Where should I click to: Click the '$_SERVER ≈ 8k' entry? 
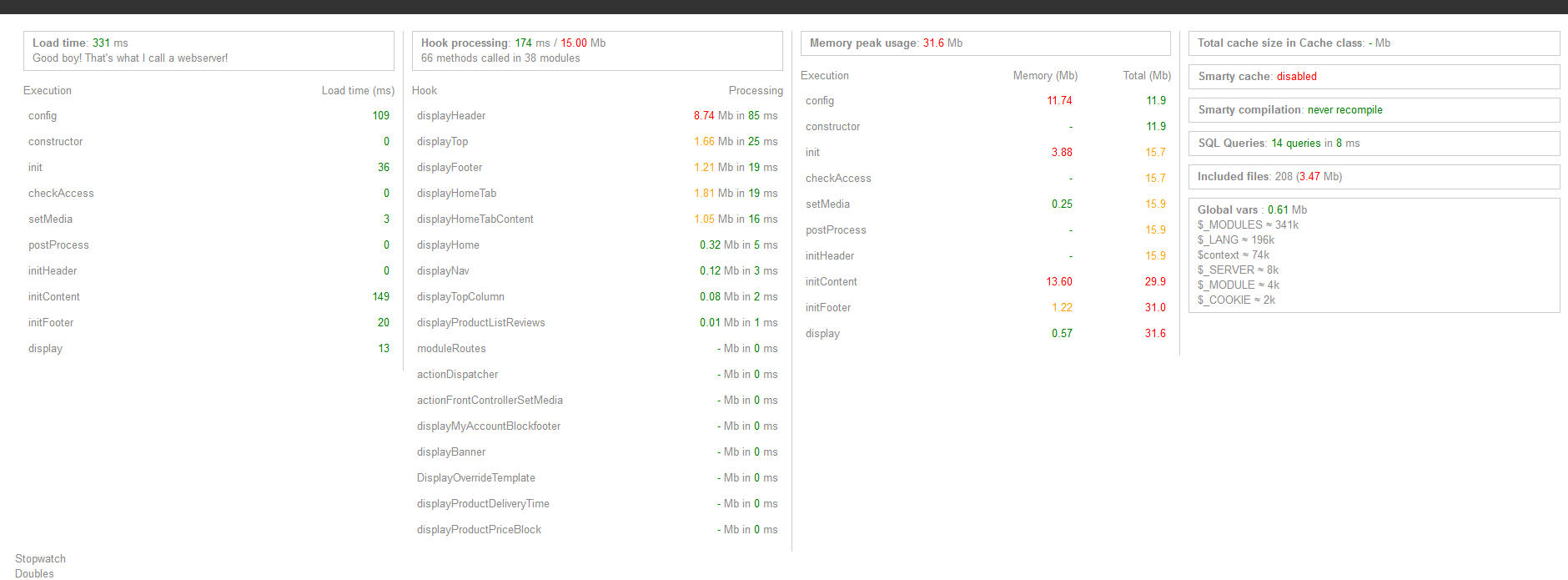(x=1238, y=270)
